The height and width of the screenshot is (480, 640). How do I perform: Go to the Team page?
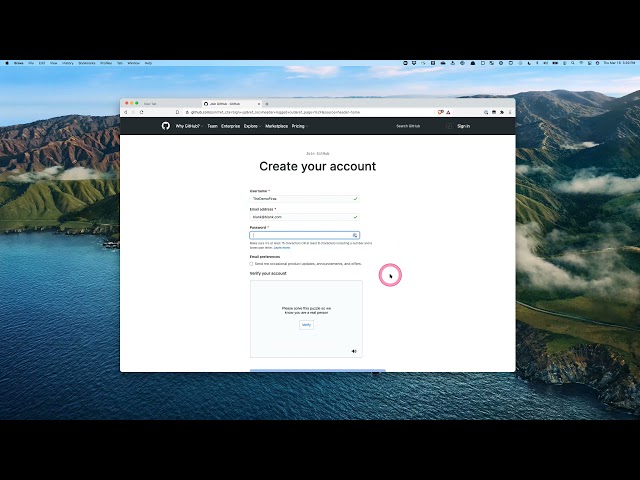tap(212, 126)
